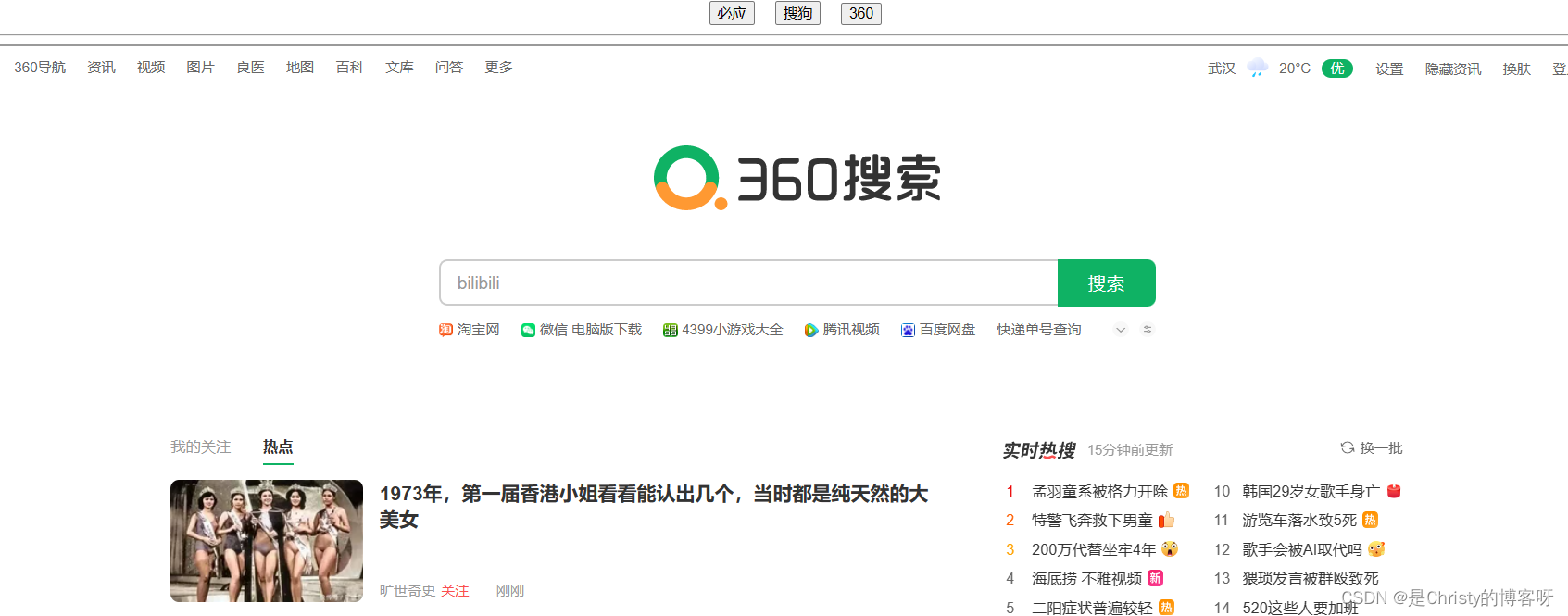
Task: Open 4399小游戏大全 quick link
Action: pyautogui.click(x=733, y=330)
